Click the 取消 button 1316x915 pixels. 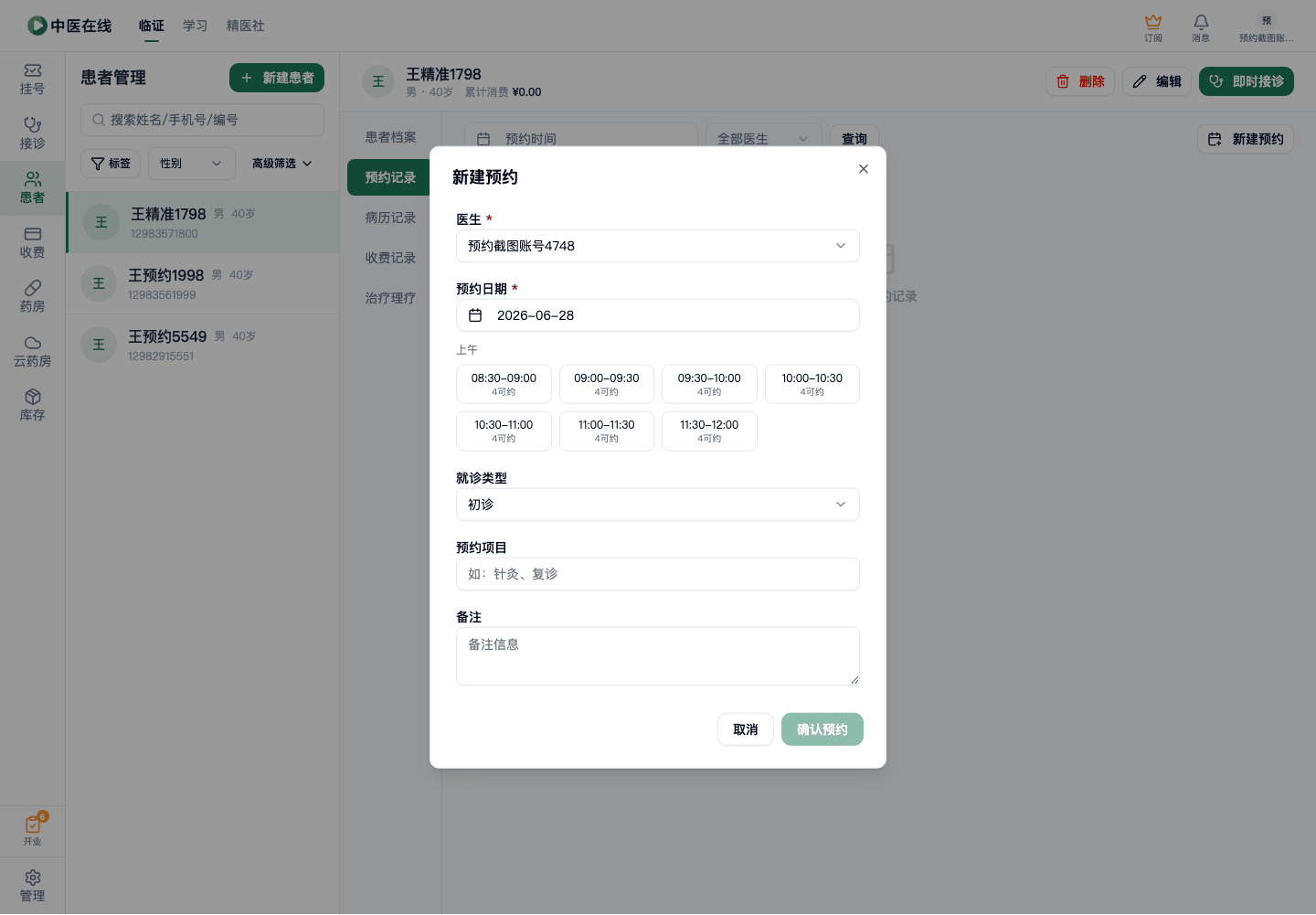[746, 729]
